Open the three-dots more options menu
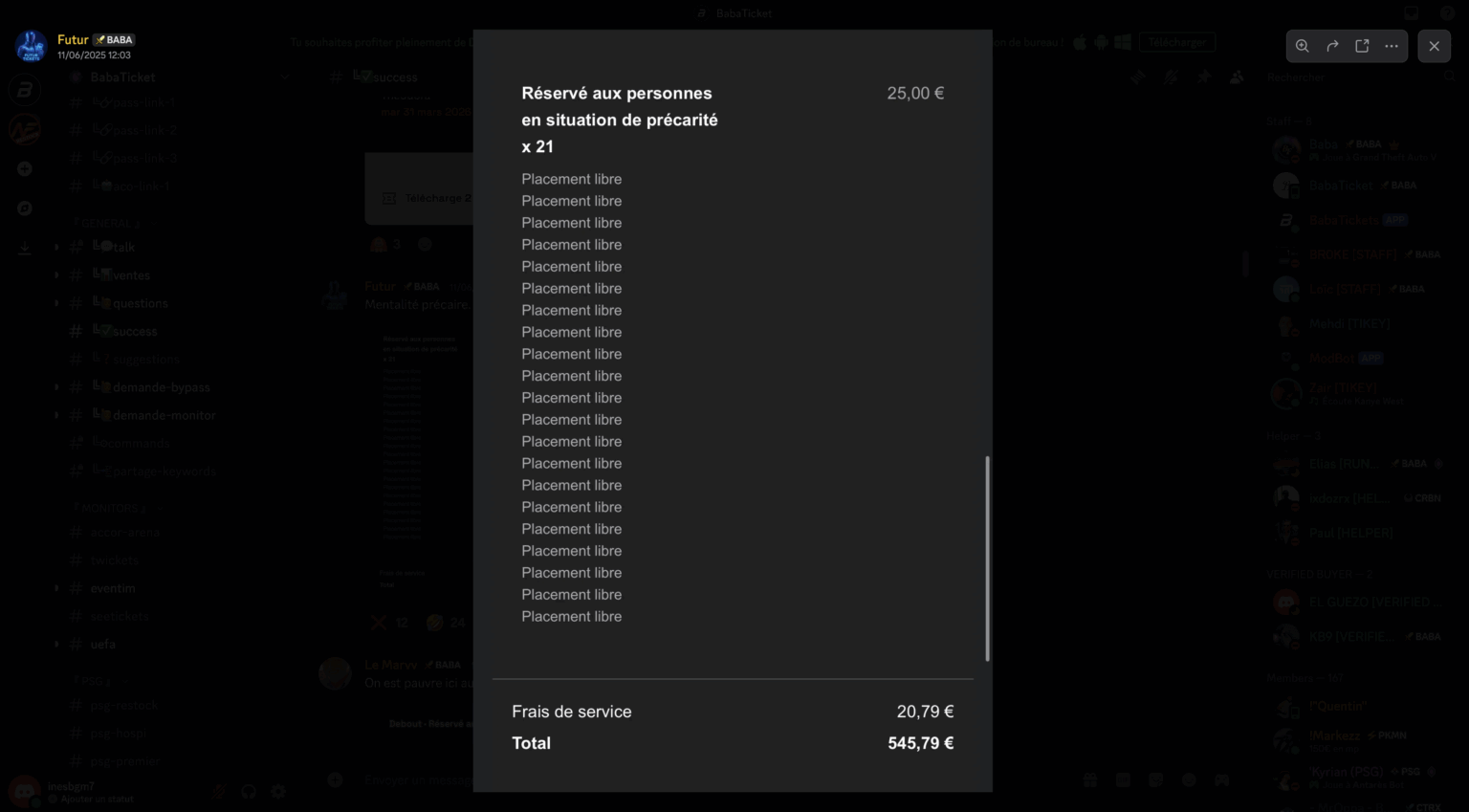 click(1392, 46)
